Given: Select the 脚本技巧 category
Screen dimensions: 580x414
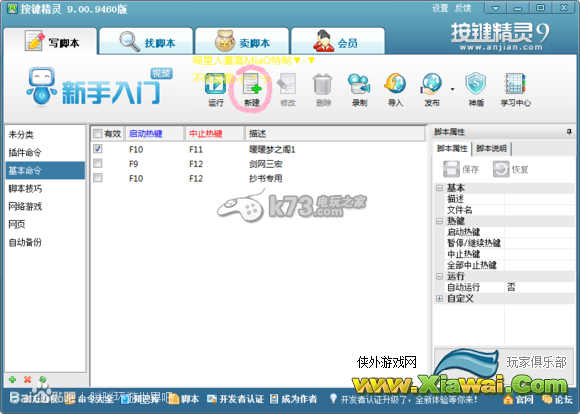Looking at the screenshot, I should pyautogui.click(x=45, y=189).
